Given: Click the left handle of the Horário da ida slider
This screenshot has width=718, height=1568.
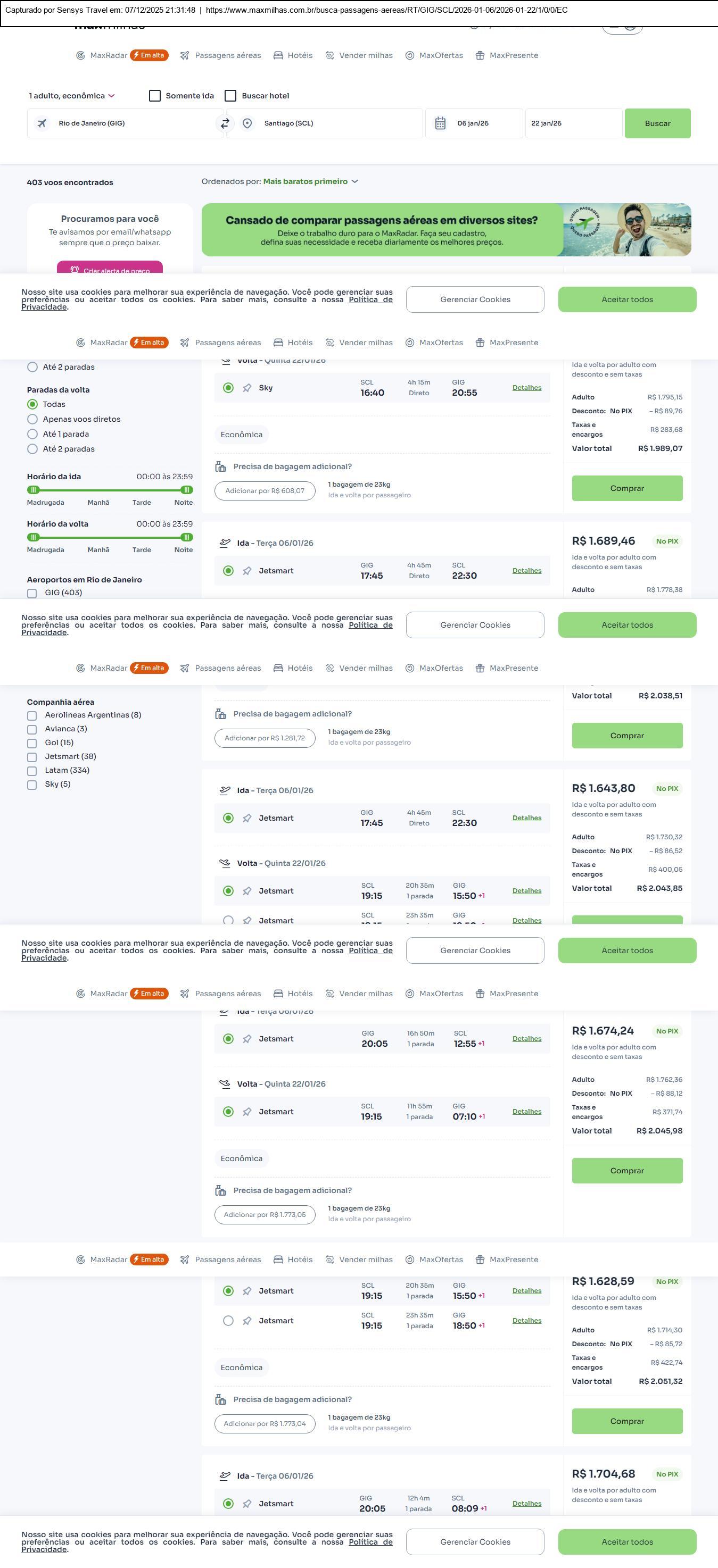Looking at the screenshot, I should coord(34,490).
